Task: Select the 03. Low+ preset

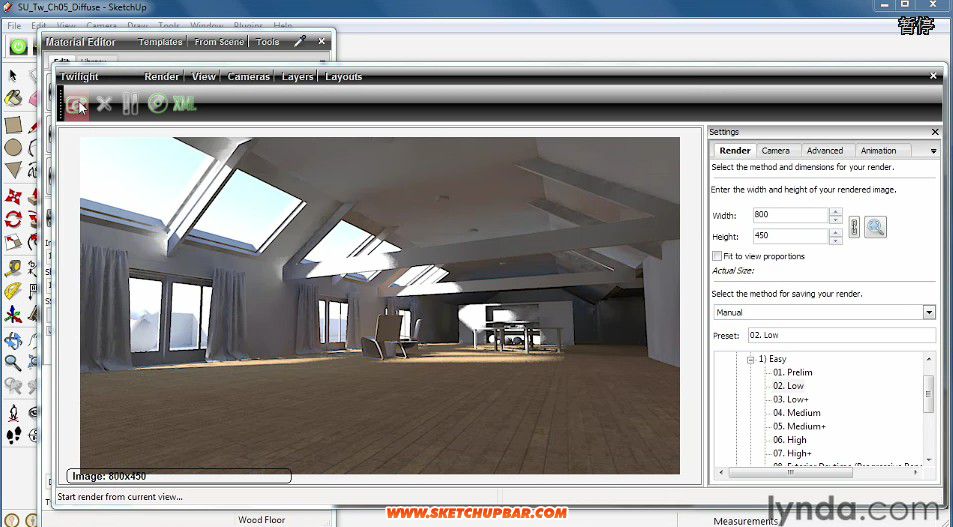Action: (x=791, y=399)
